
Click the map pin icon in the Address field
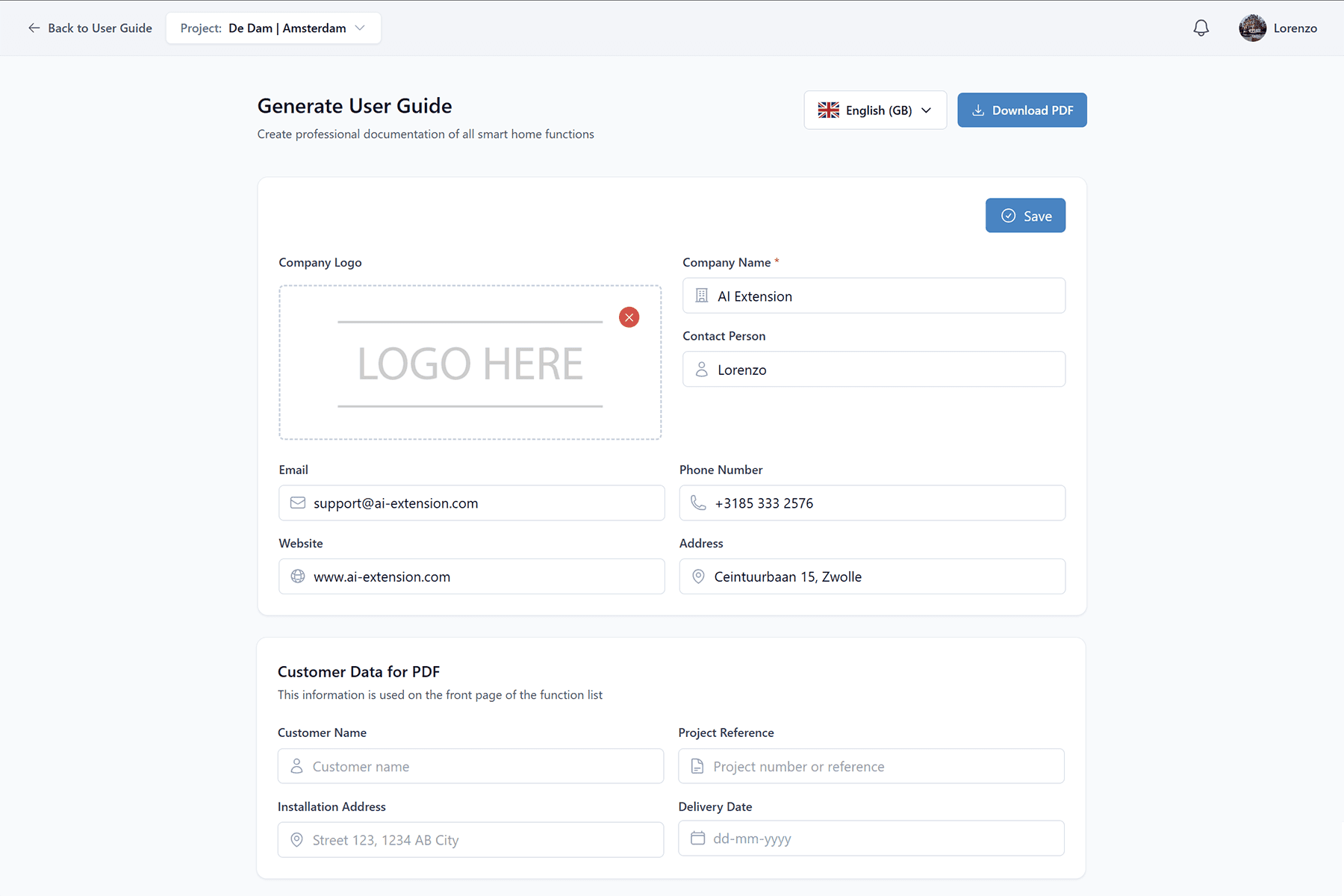coord(698,576)
